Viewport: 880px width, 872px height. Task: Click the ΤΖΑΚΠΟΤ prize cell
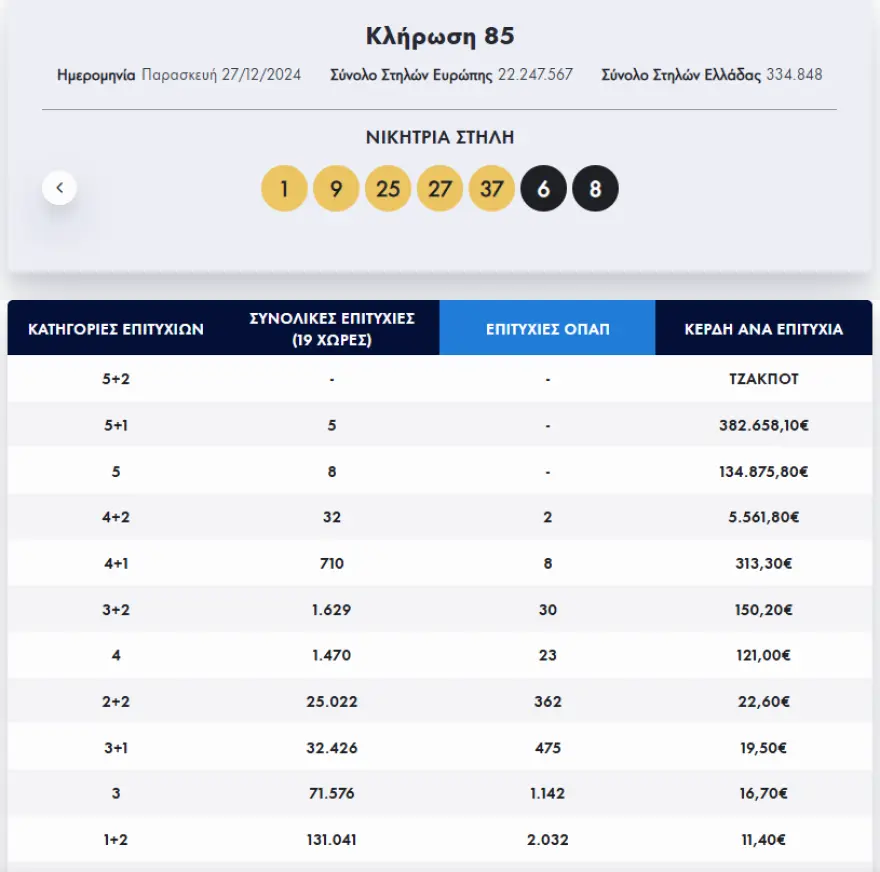[763, 379]
